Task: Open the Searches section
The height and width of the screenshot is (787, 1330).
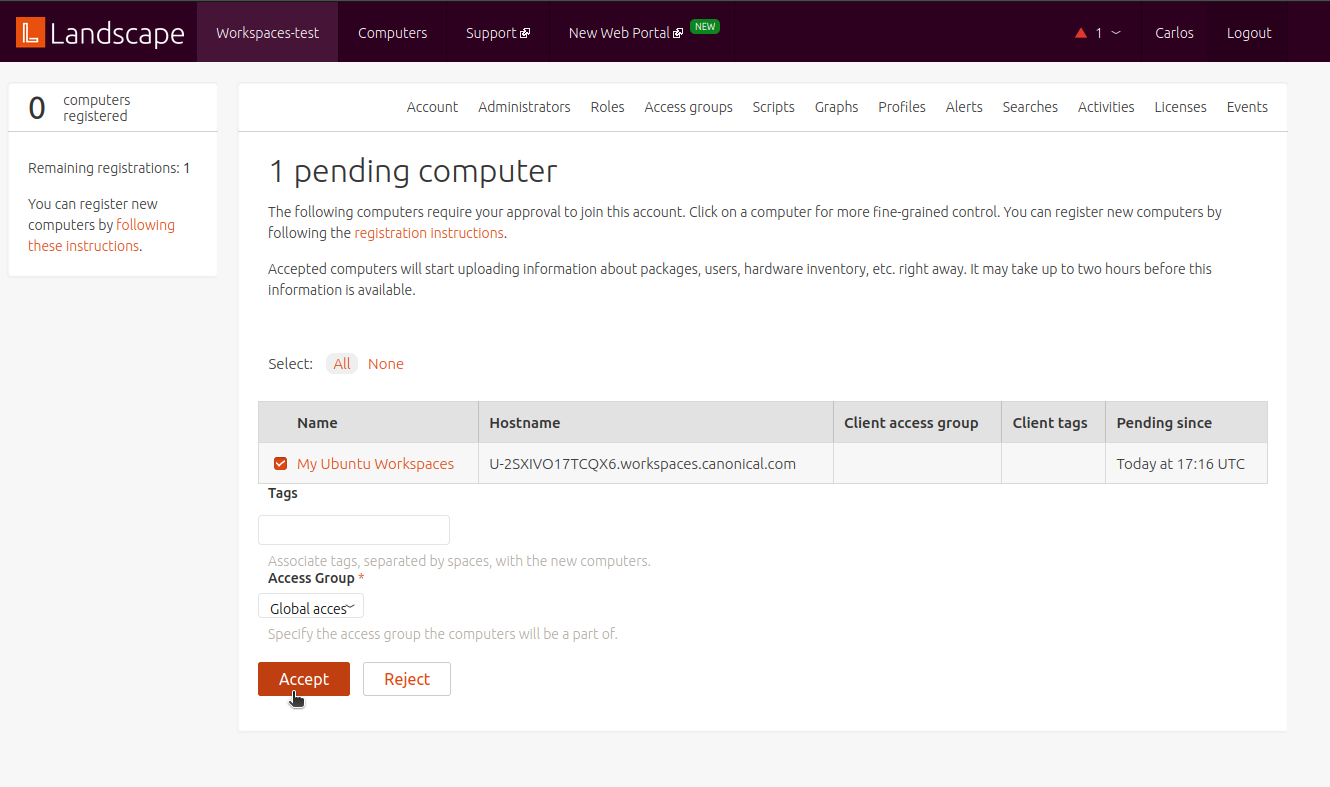Action: tap(1030, 107)
